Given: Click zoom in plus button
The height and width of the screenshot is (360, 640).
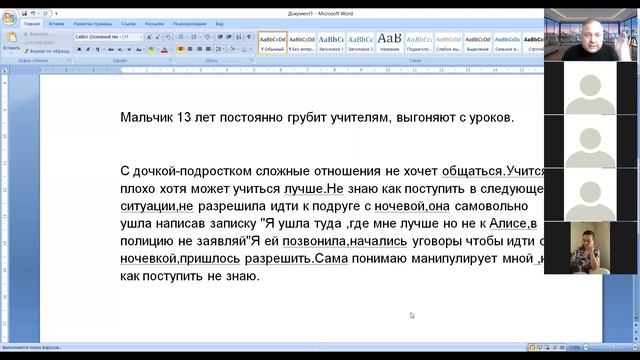Looking at the screenshot, I should tap(635, 347).
